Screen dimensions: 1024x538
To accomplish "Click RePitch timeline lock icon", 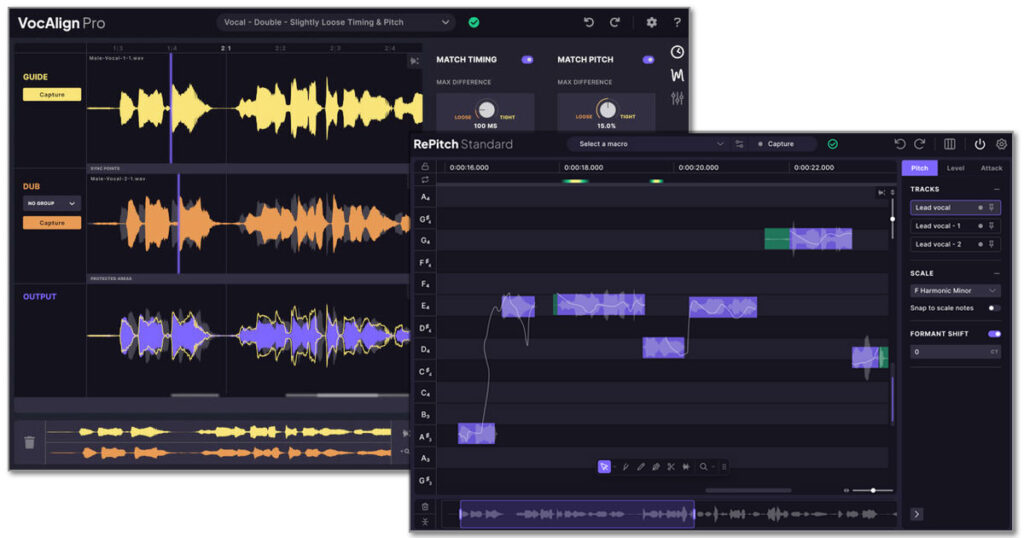I will [x=424, y=166].
